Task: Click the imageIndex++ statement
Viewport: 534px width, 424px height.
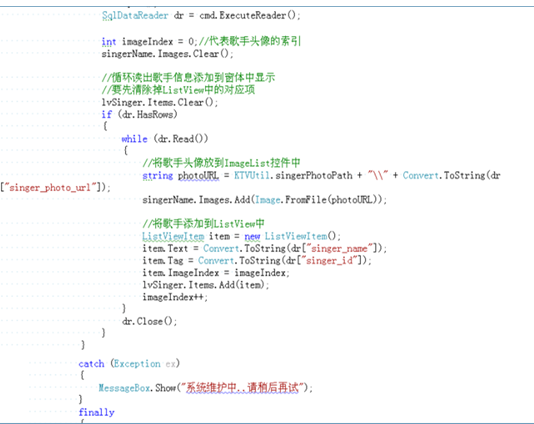Action: 175,297
